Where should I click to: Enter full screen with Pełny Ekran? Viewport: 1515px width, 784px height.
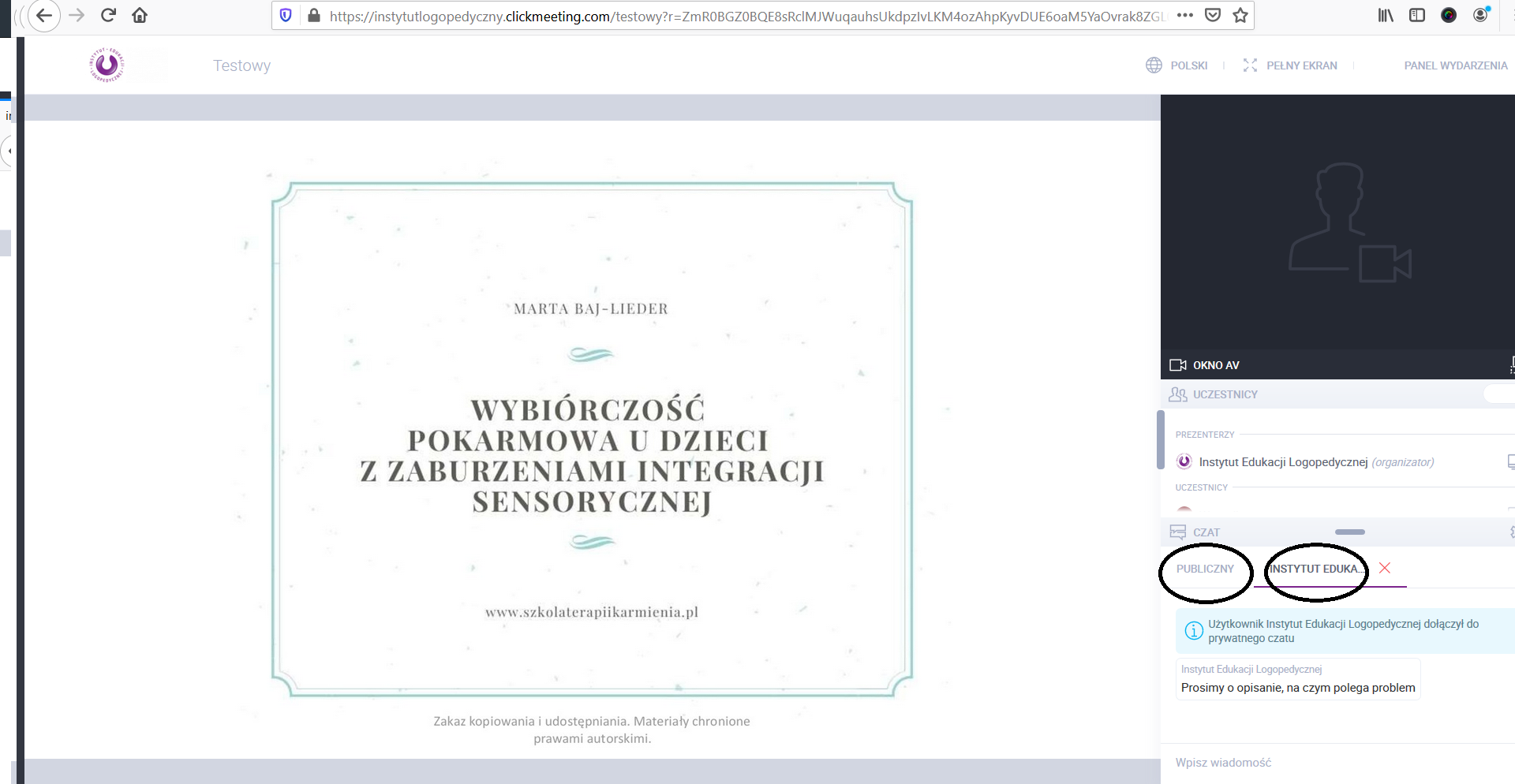(1290, 65)
